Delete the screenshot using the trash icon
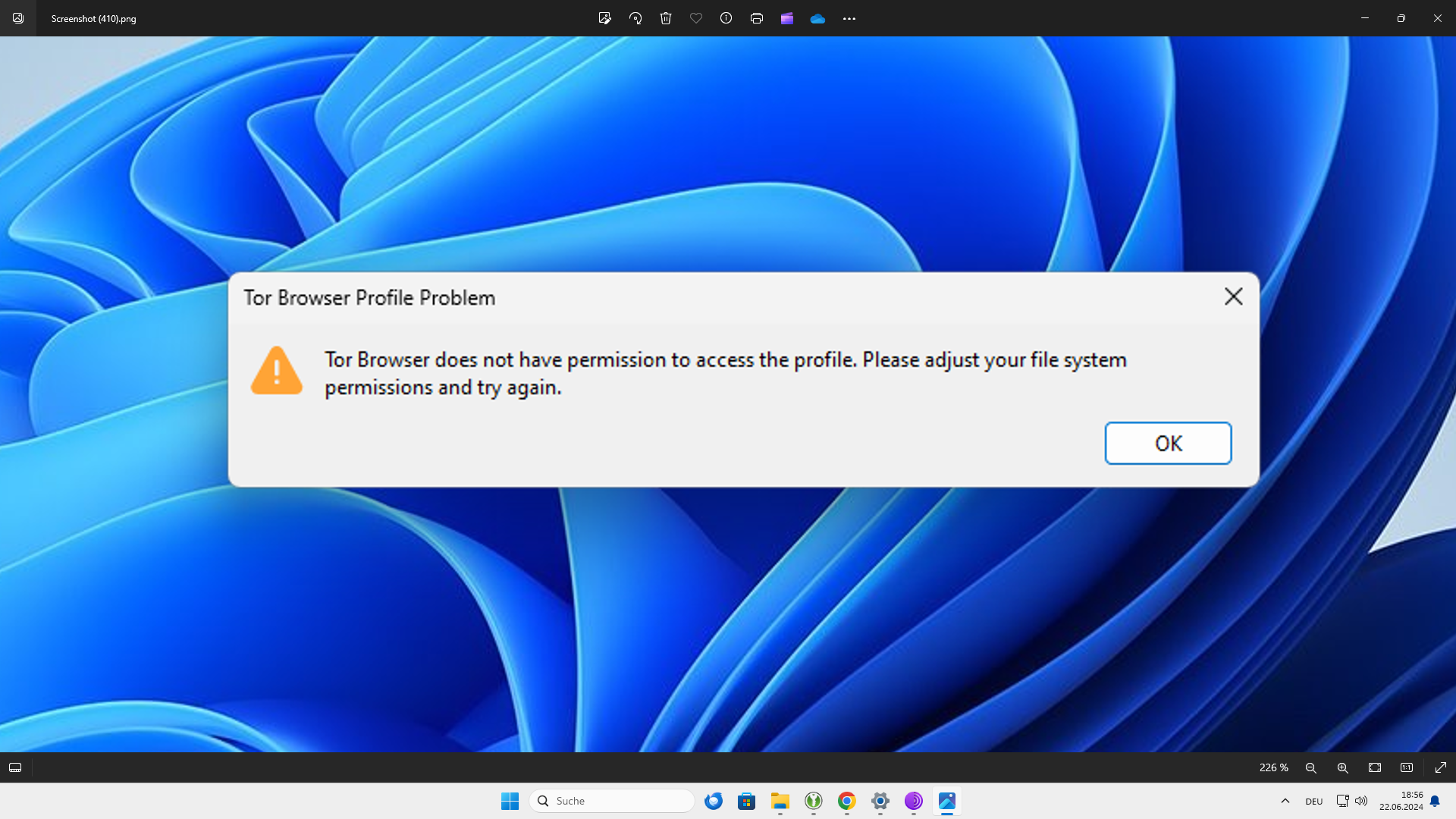The width and height of the screenshot is (1456, 819). click(x=666, y=18)
